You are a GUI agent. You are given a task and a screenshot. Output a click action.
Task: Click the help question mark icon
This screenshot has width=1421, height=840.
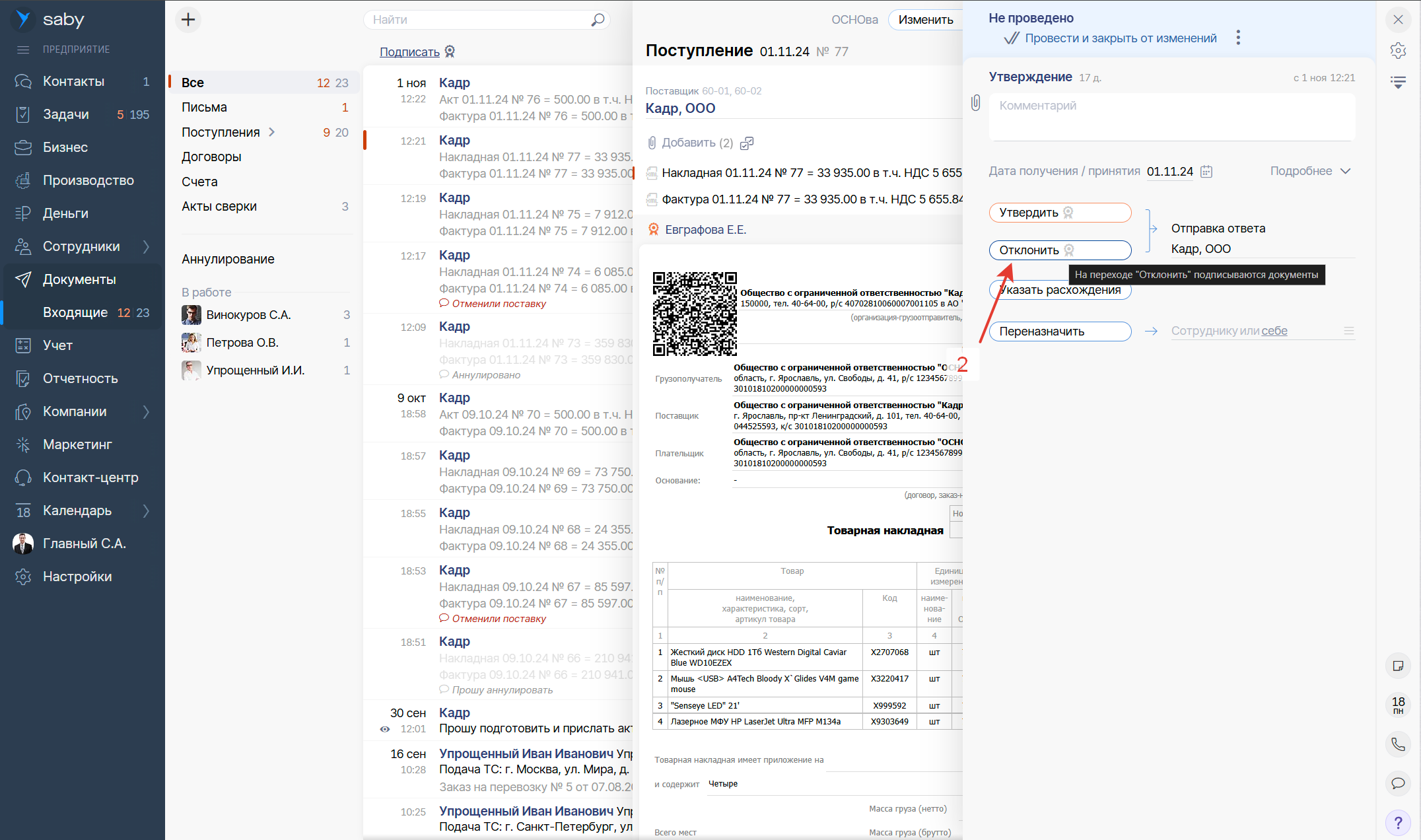pyautogui.click(x=1398, y=823)
